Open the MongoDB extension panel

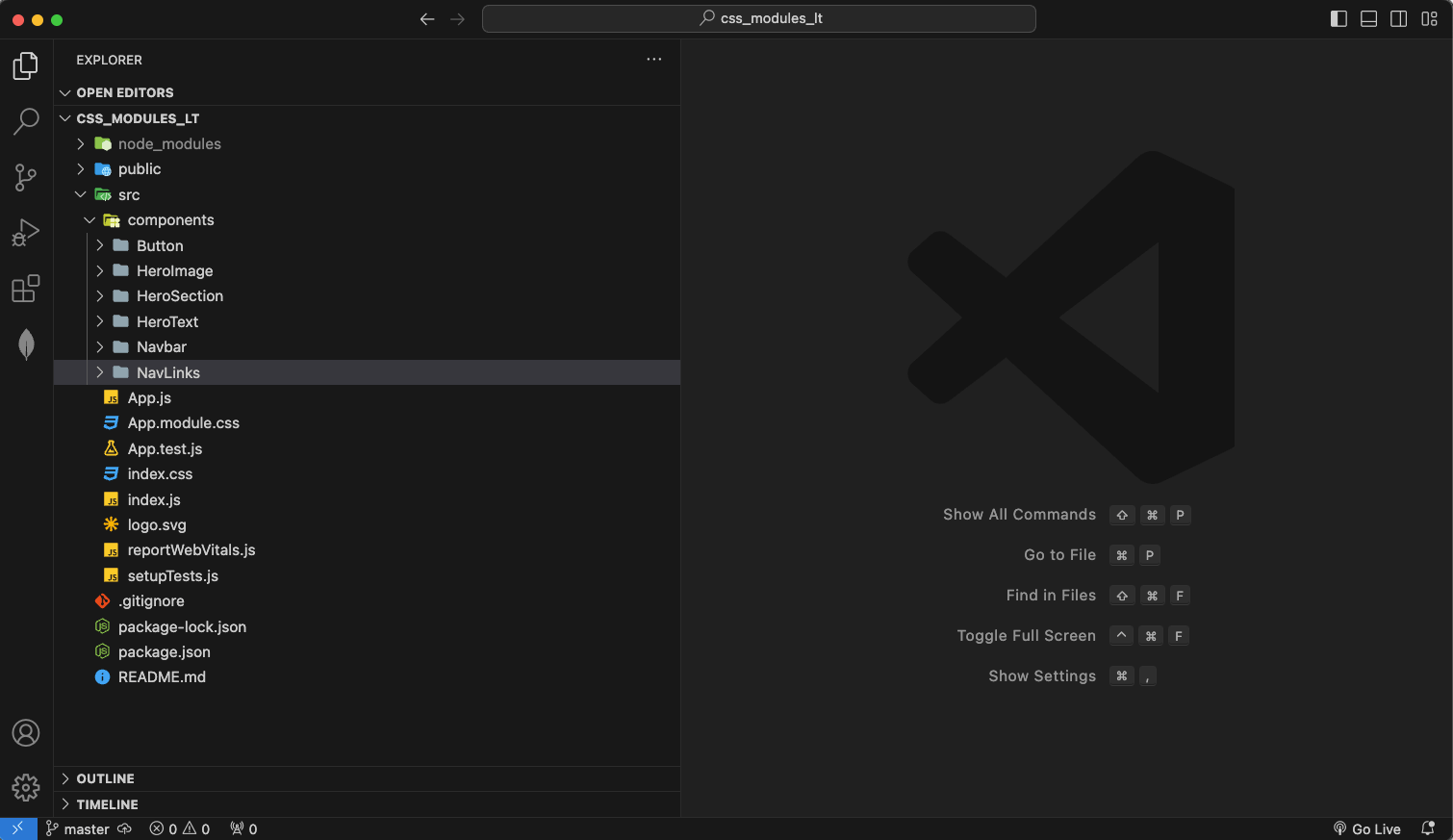coord(25,344)
